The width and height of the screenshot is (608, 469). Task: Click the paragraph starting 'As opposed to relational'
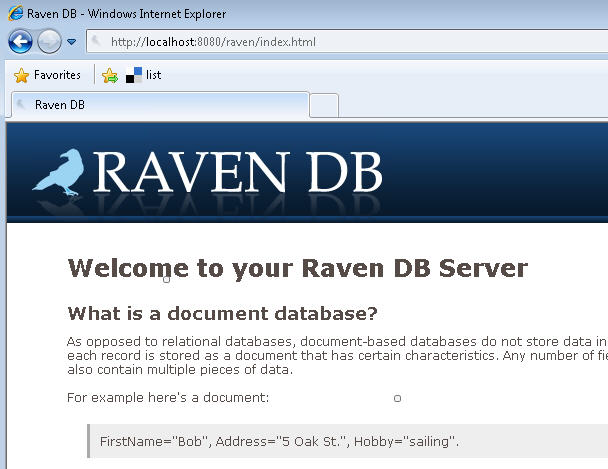[337, 355]
